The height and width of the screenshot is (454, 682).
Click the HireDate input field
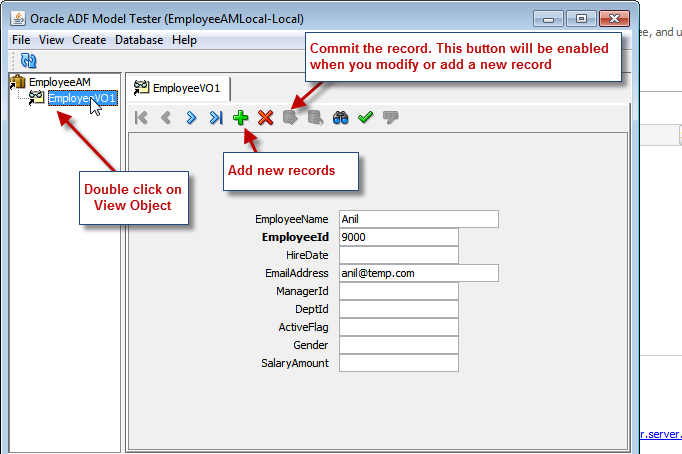coord(399,255)
